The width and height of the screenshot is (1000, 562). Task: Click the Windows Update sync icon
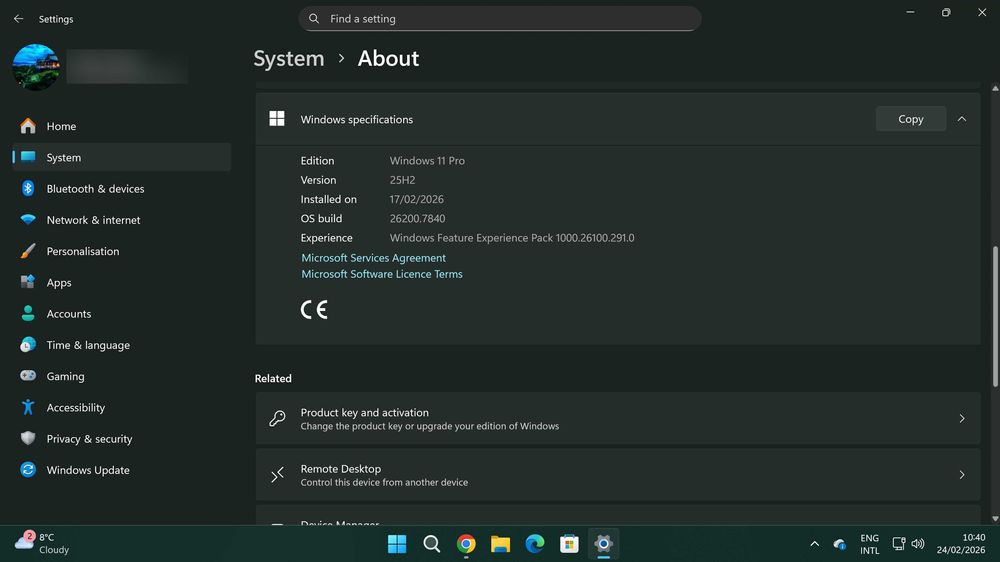(x=28, y=470)
